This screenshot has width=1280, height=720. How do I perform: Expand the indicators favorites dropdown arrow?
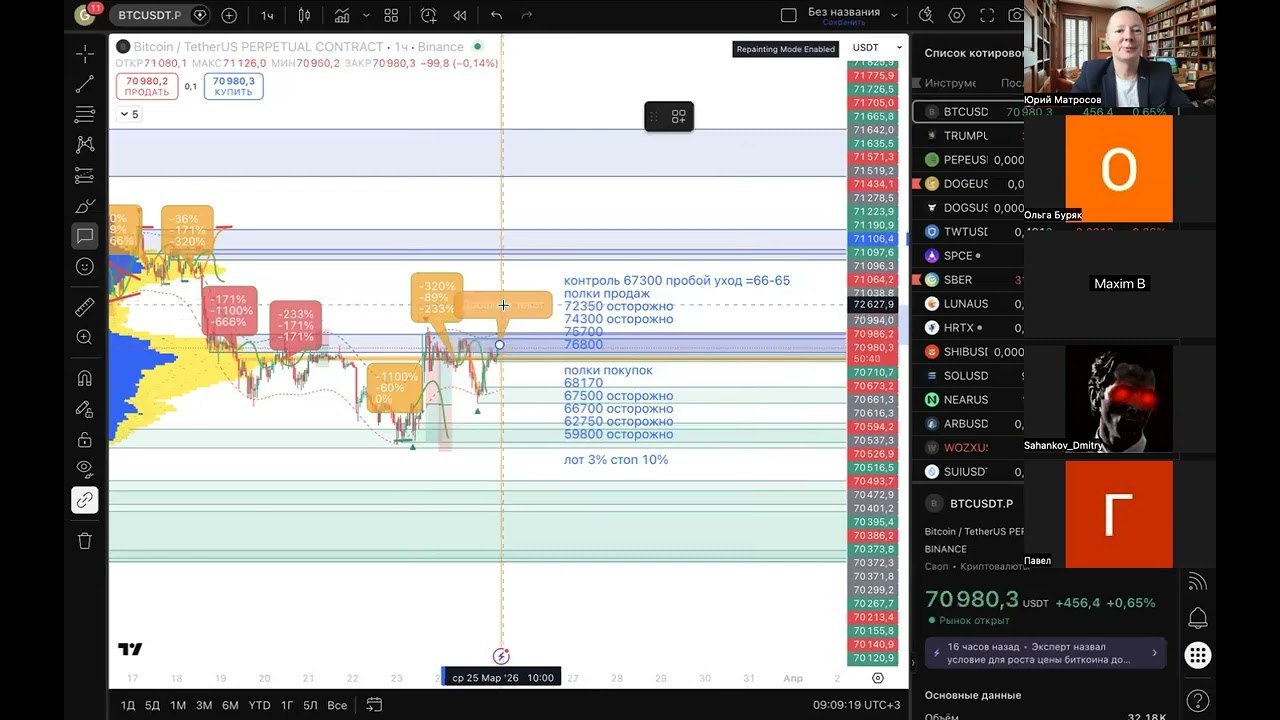point(367,15)
